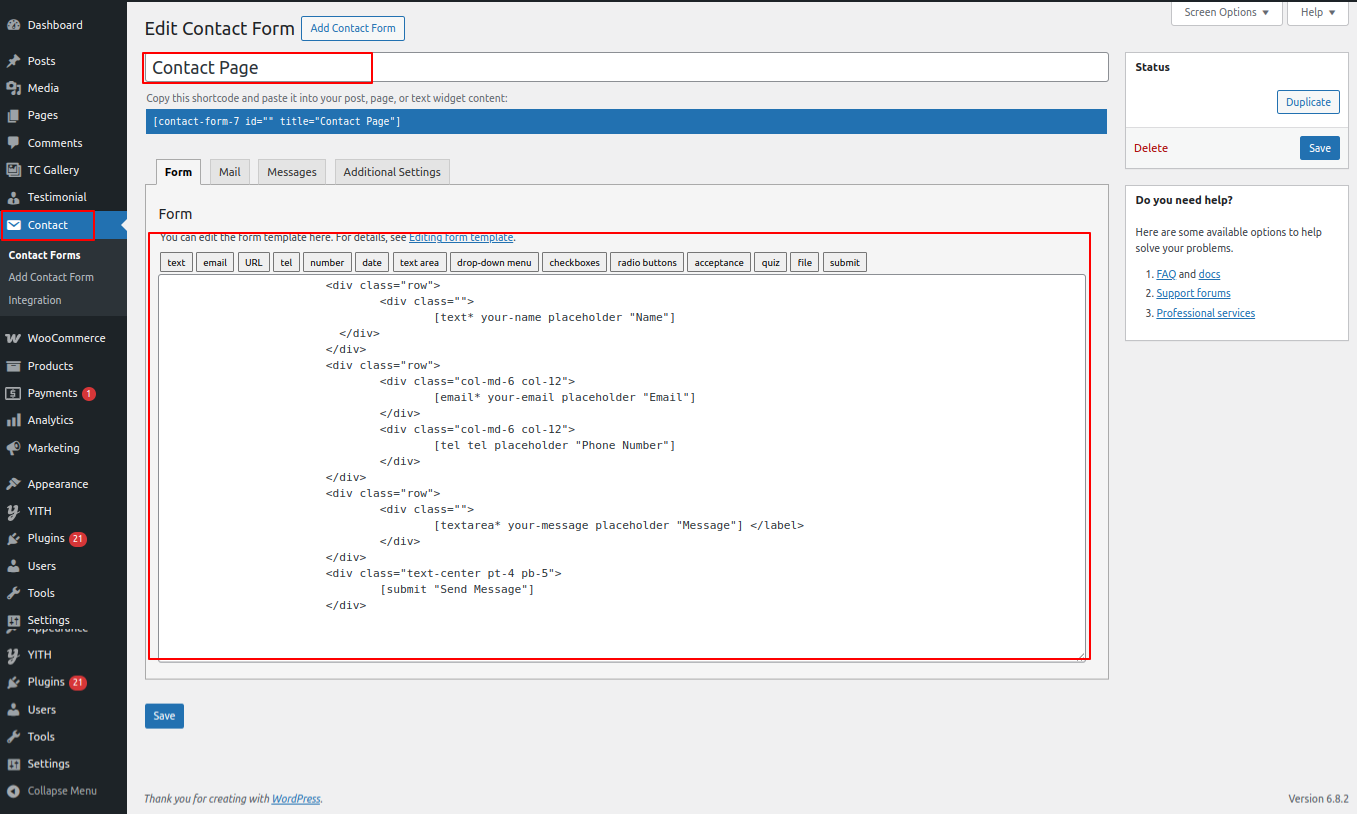Switch to the Form tab
Screen dimensions: 1357x815
178,172
